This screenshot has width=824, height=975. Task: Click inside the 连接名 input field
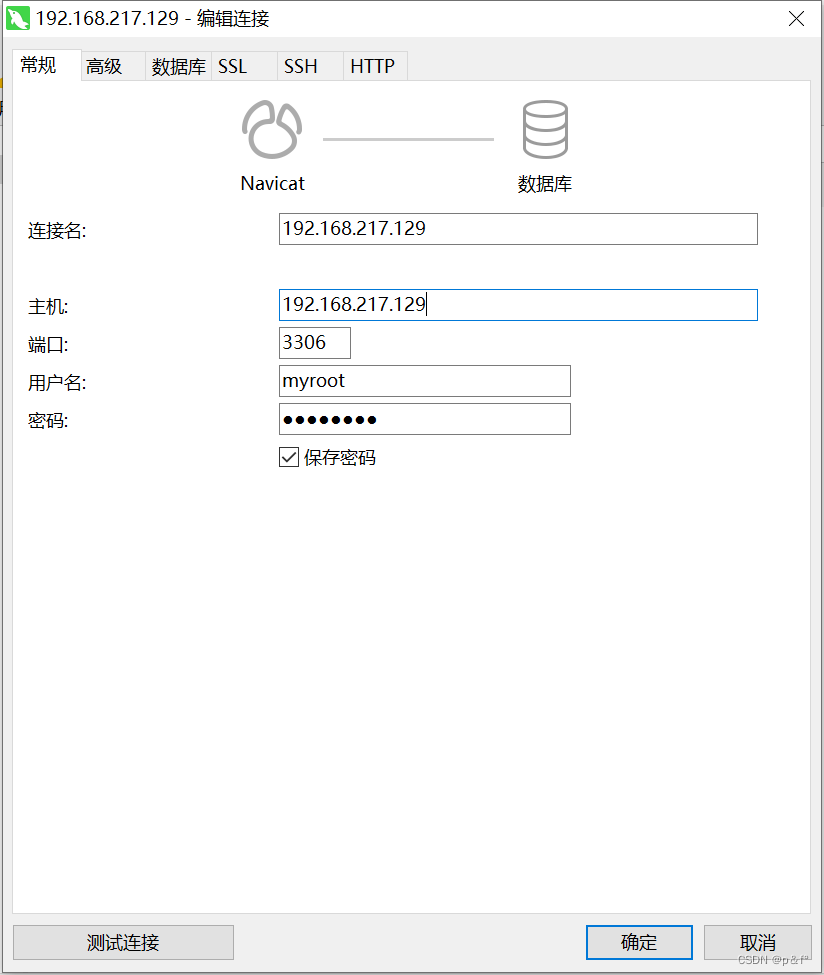pos(517,229)
